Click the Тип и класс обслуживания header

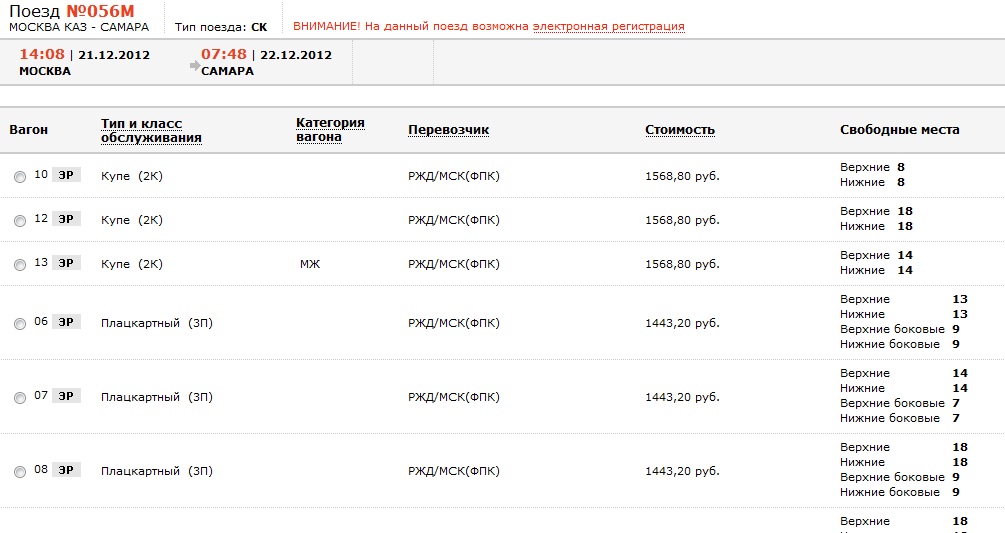pyautogui.click(x=151, y=131)
